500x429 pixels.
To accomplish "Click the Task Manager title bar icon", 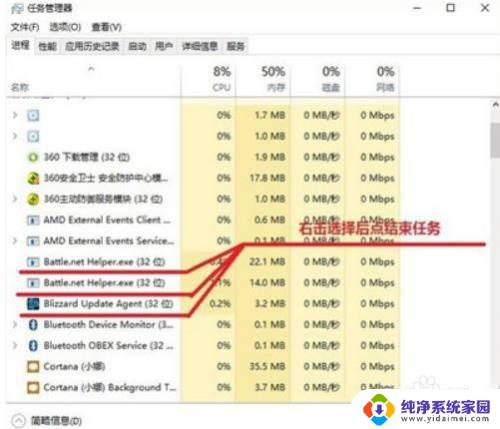I will (x=17, y=9).
